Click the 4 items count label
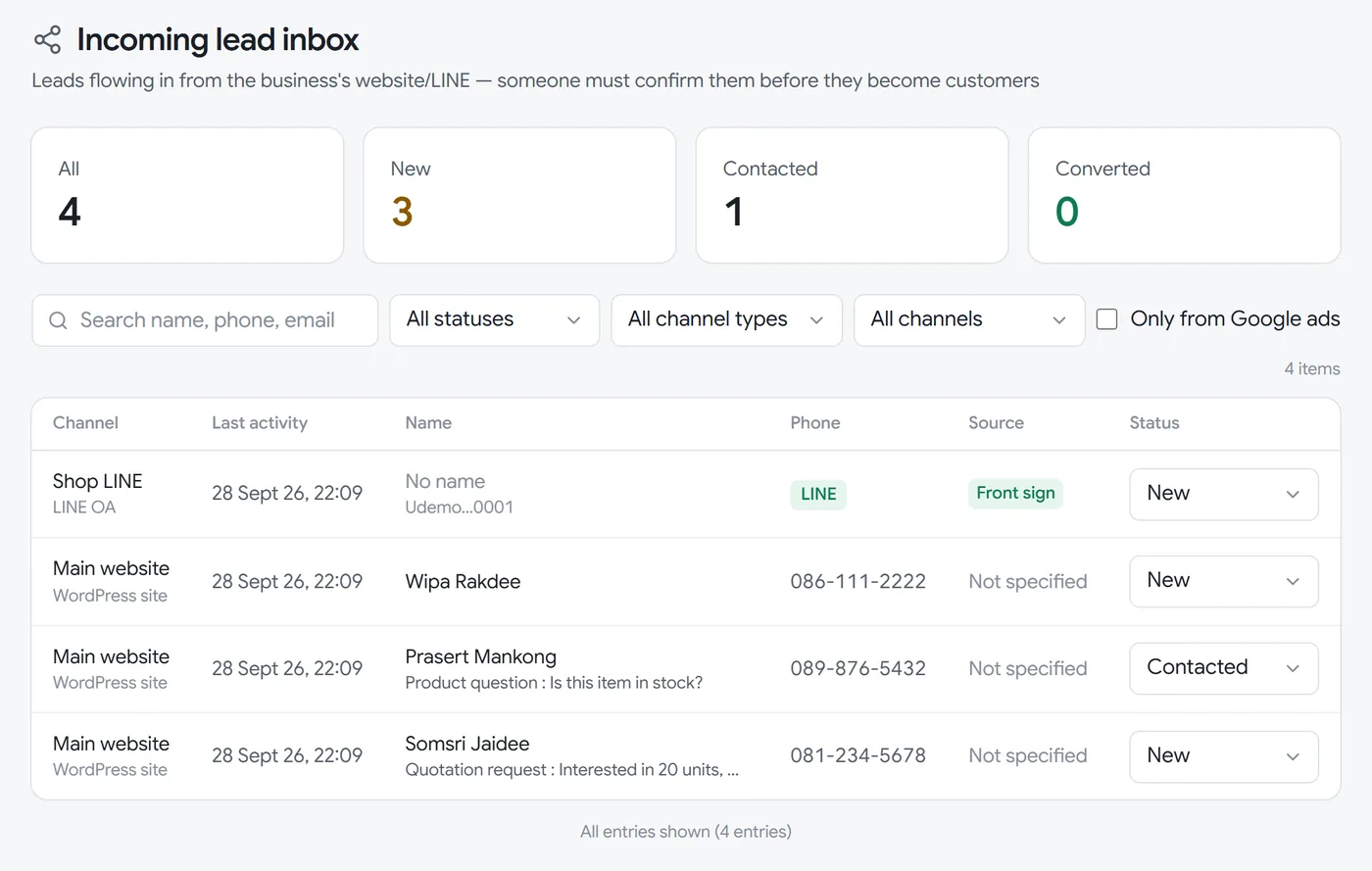 click(1312, 369)
